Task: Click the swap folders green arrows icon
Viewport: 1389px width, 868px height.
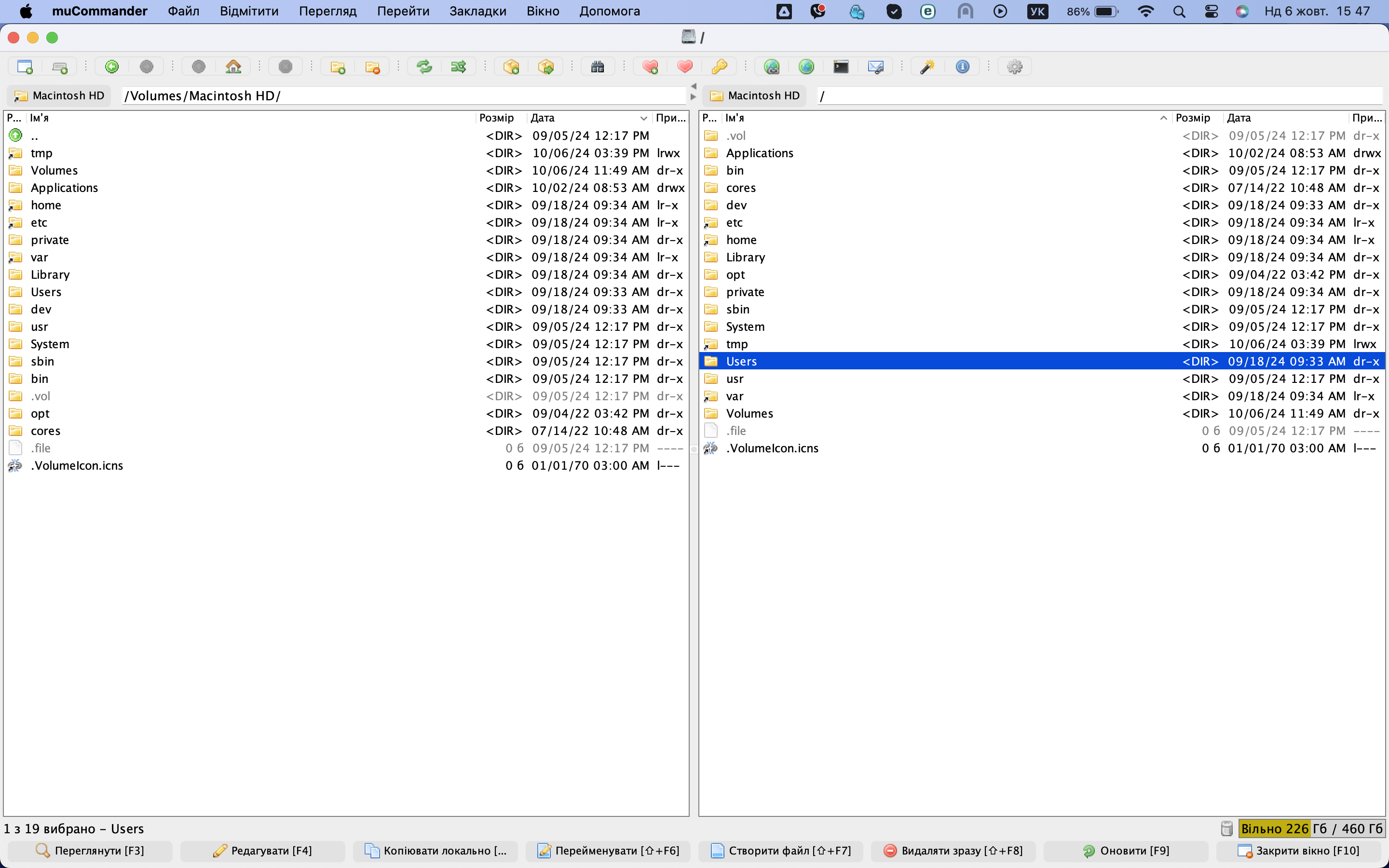Action: [x=423, y=67]
